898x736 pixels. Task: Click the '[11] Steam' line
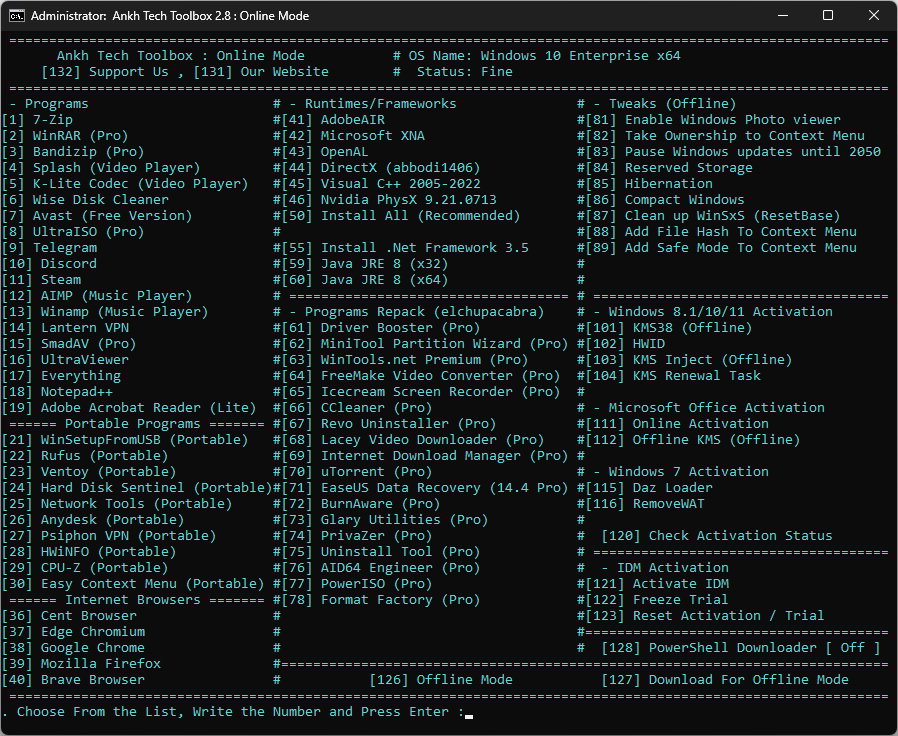coord(41,280)
